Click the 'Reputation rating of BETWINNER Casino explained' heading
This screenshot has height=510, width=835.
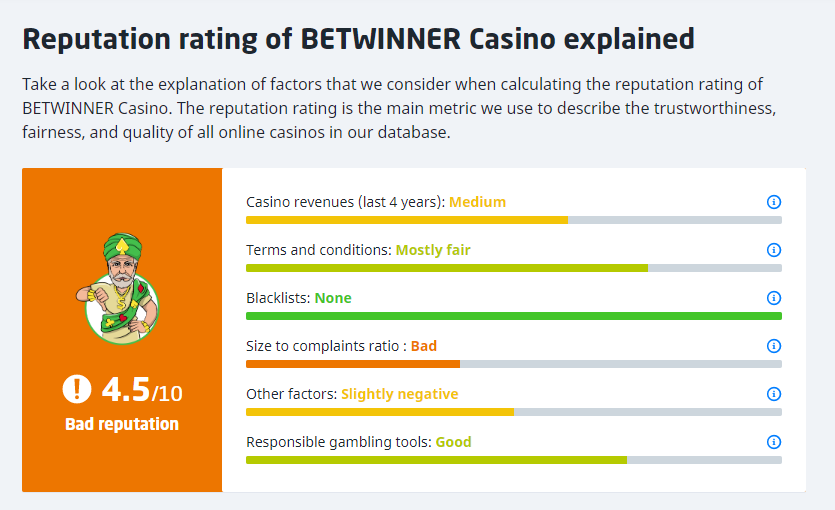coord(358,39)
